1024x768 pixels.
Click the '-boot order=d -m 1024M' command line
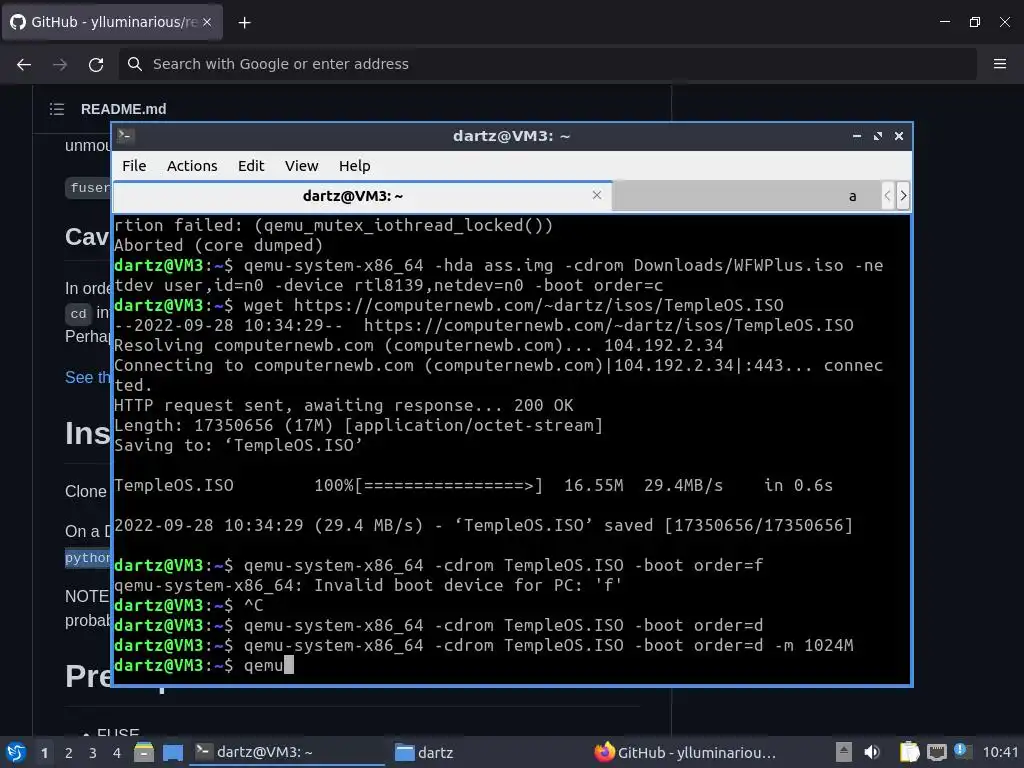pyautogui.click(x=484, y=646)
